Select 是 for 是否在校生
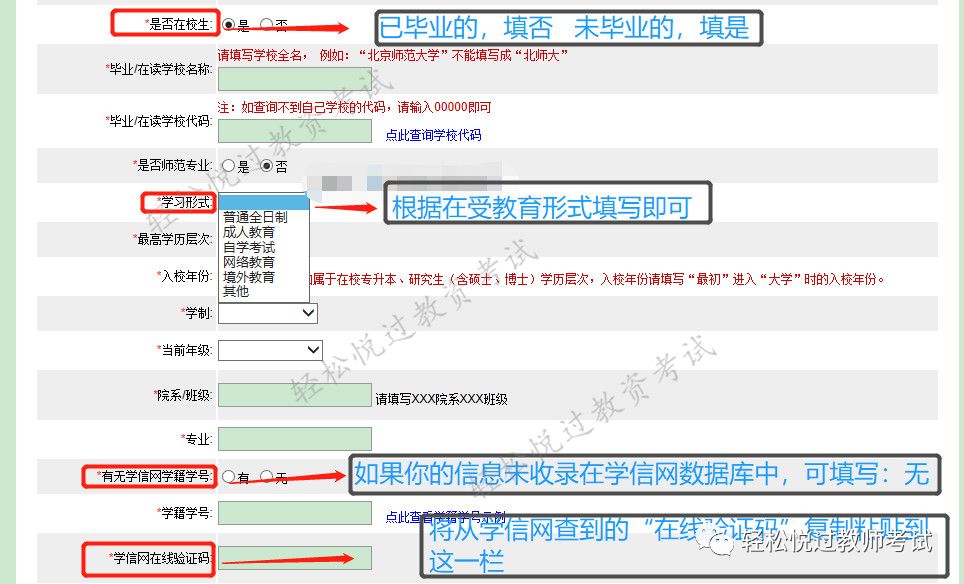964x584 pixels. [229, 25]
